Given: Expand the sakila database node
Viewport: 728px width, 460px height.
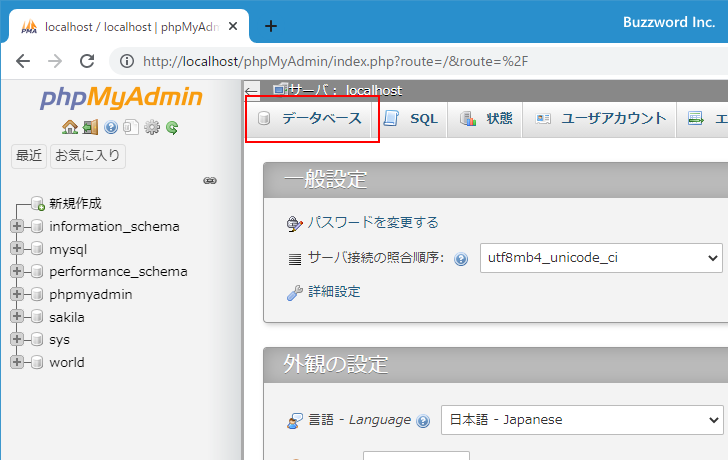Looking at the screenshot, I should click(x=17, y=317).
